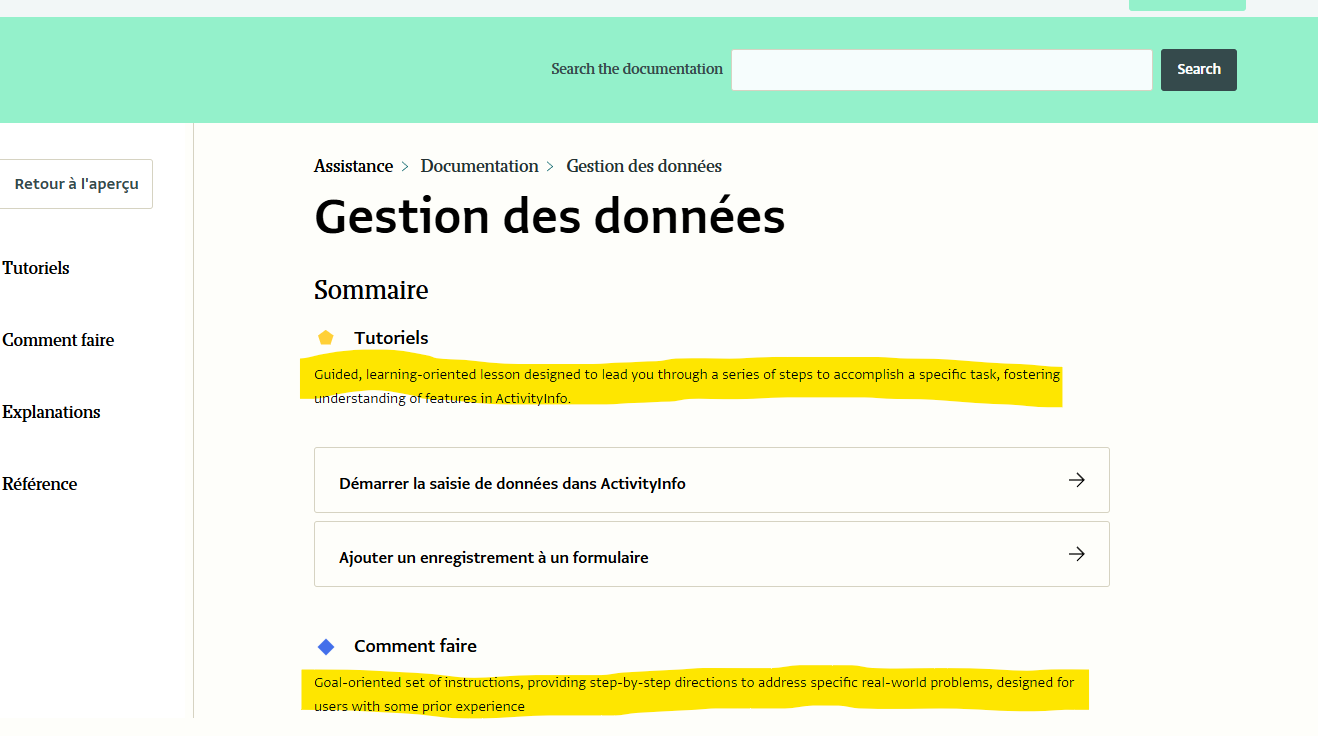
Task: Click the Sommaire heading
Action: (371, 290)
